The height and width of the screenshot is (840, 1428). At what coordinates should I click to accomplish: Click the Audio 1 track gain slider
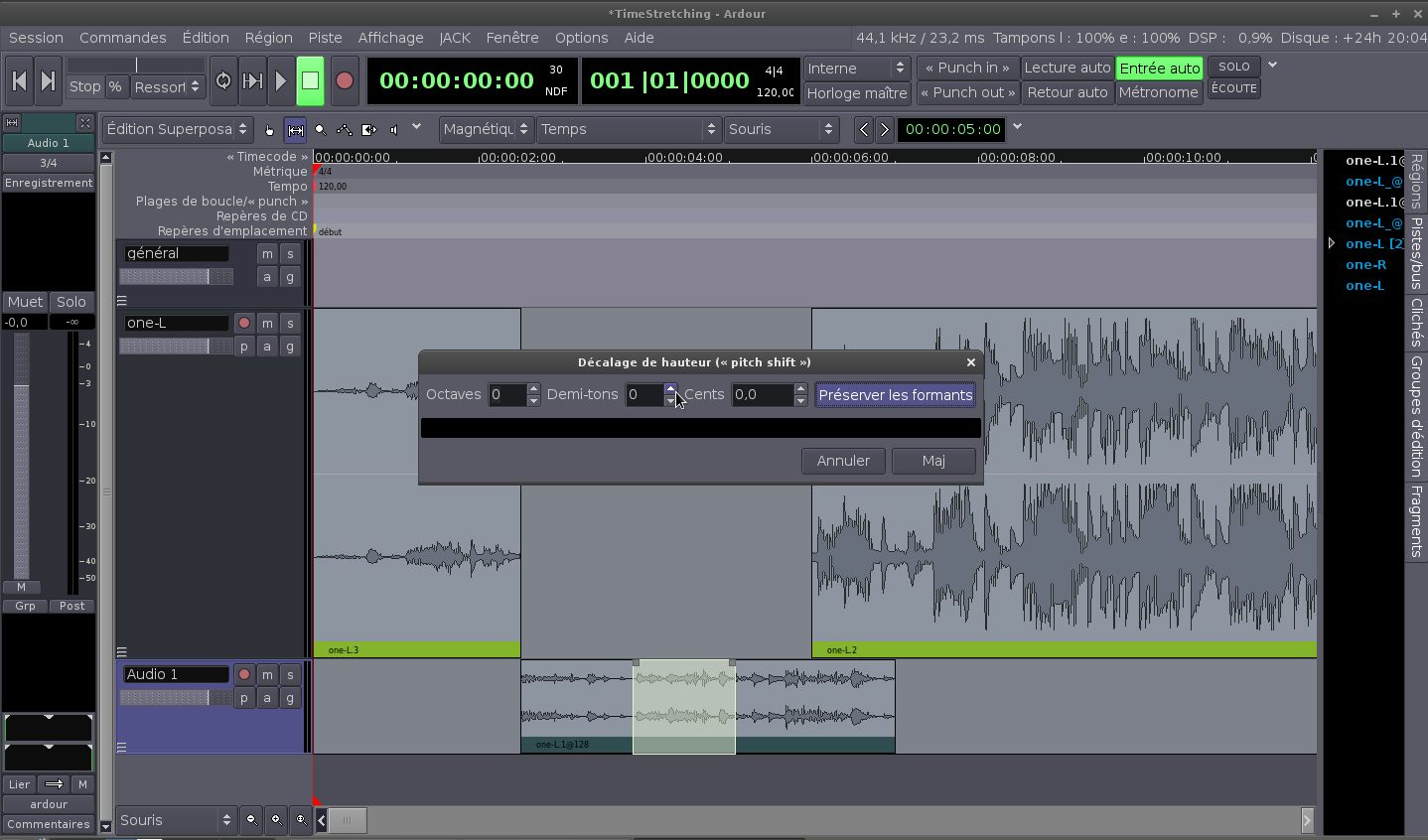point(176,698)
